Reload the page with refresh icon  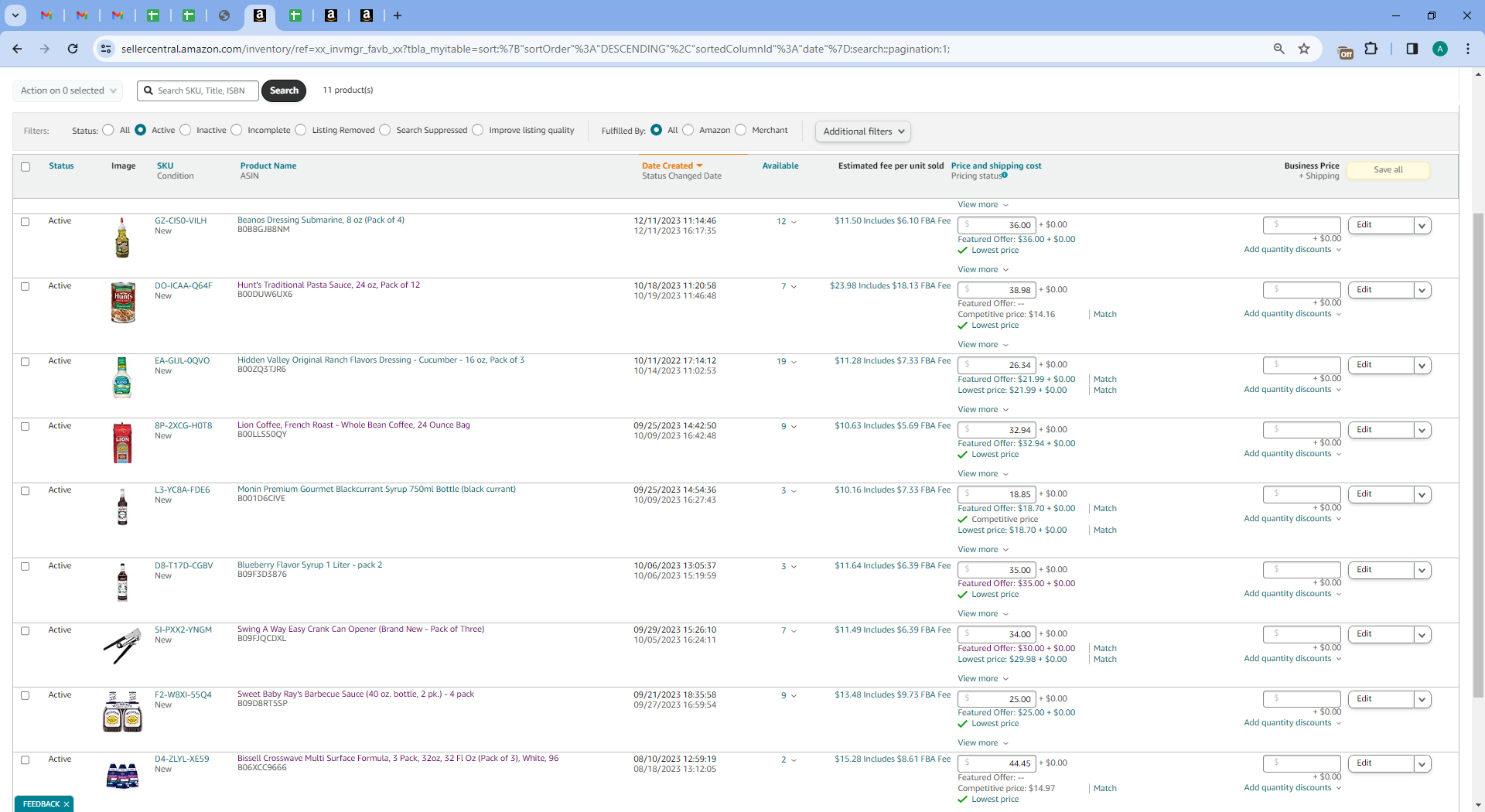click(73, 49)
